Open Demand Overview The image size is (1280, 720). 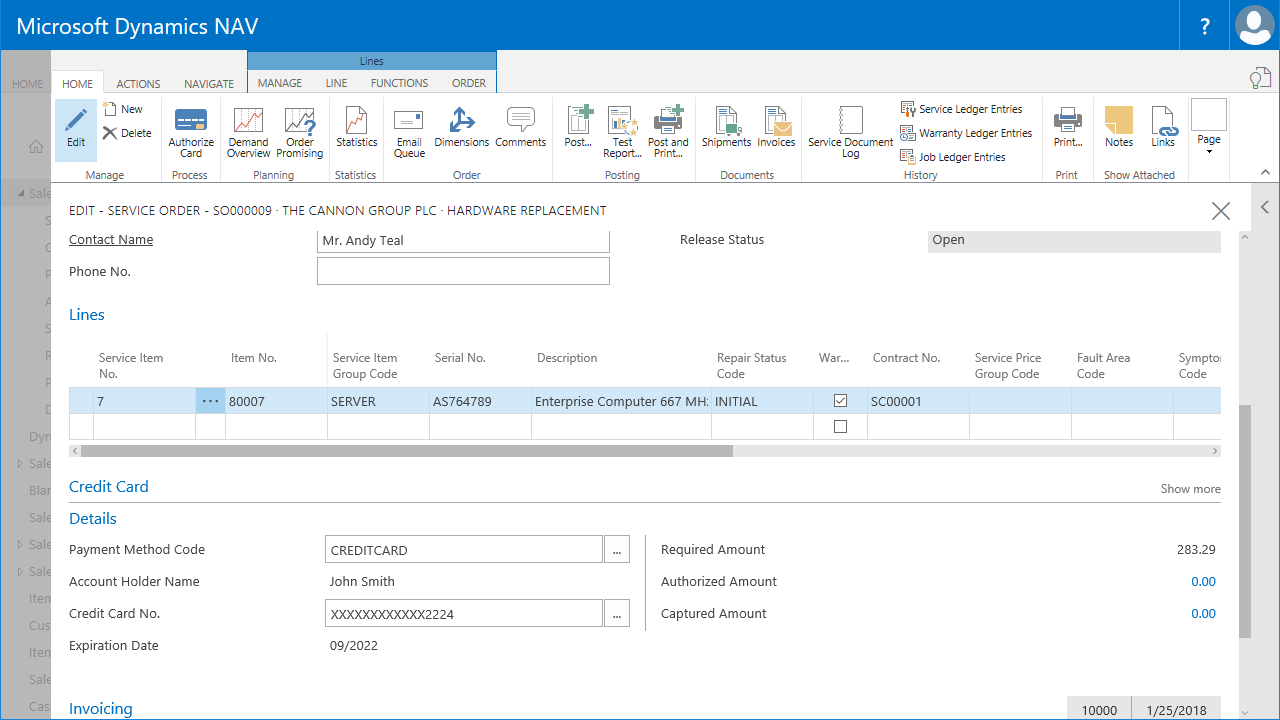(248, 133)
